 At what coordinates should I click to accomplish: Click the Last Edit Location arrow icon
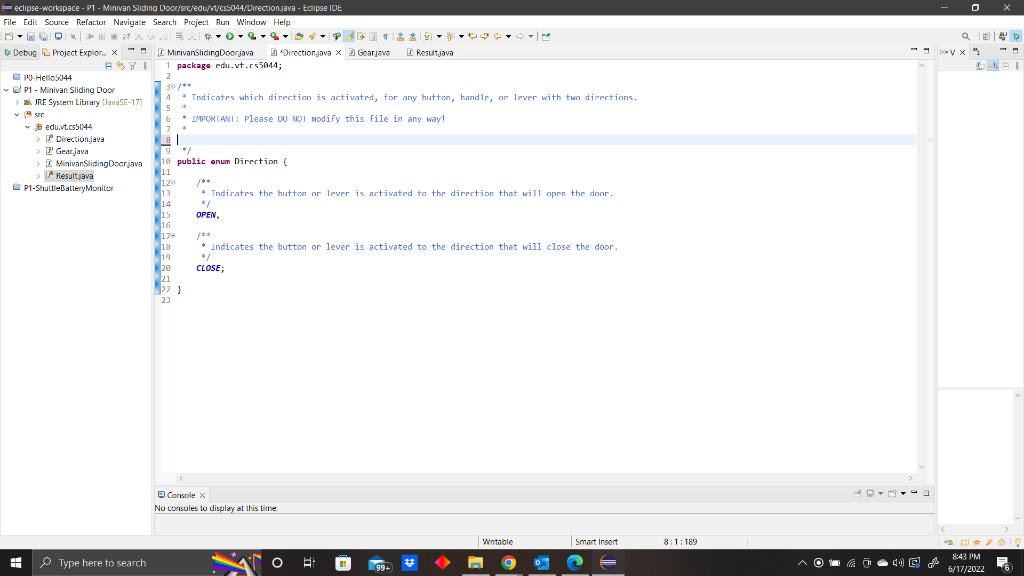(473, 36)
